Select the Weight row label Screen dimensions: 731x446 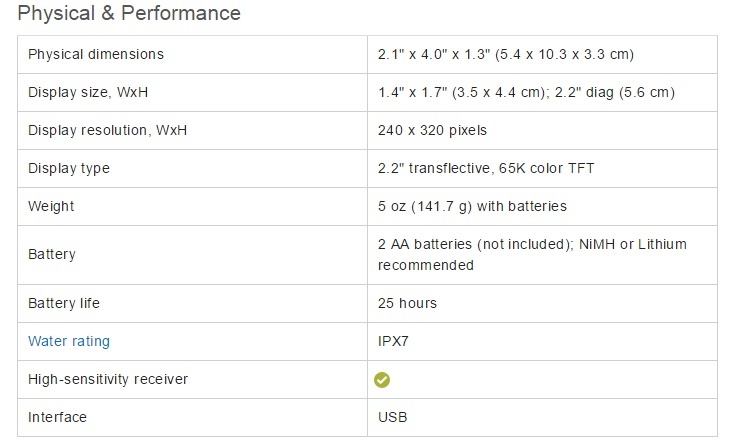pos(51,206)
